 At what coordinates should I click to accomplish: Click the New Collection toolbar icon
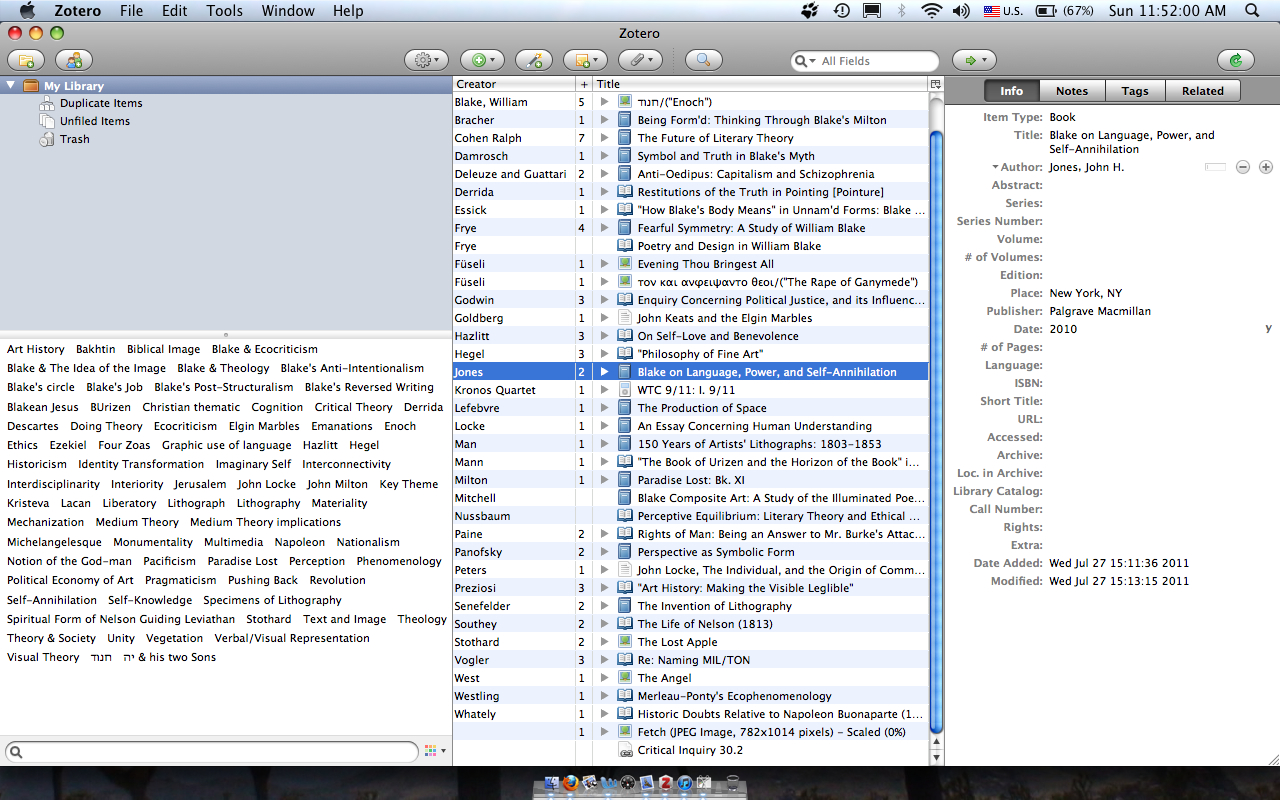(25, 61)
